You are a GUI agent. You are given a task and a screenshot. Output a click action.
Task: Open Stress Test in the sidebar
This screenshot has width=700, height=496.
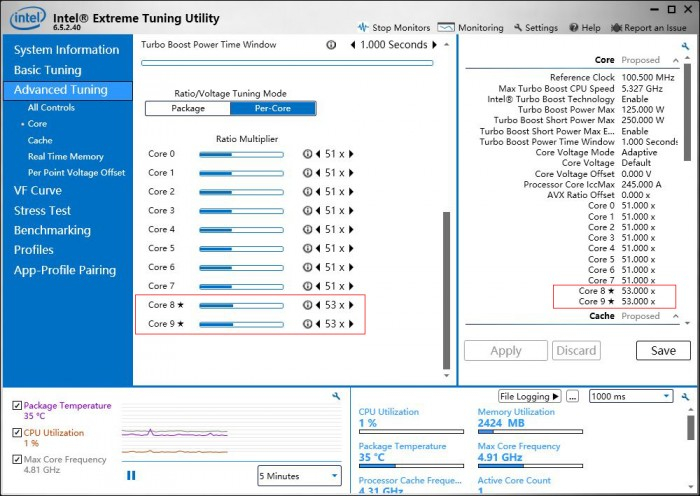(x=42, y=211)
